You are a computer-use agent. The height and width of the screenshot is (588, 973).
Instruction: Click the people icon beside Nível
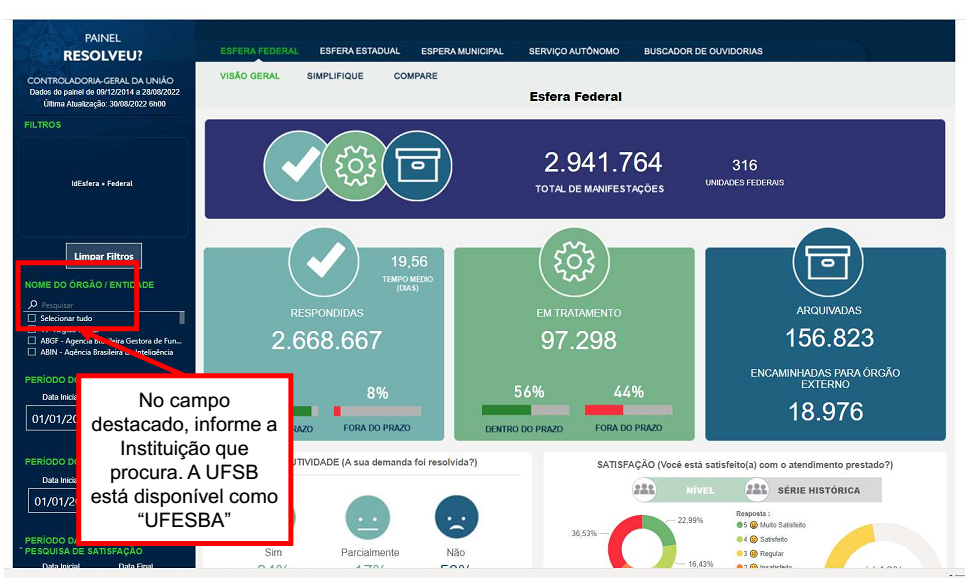point(644,490)
